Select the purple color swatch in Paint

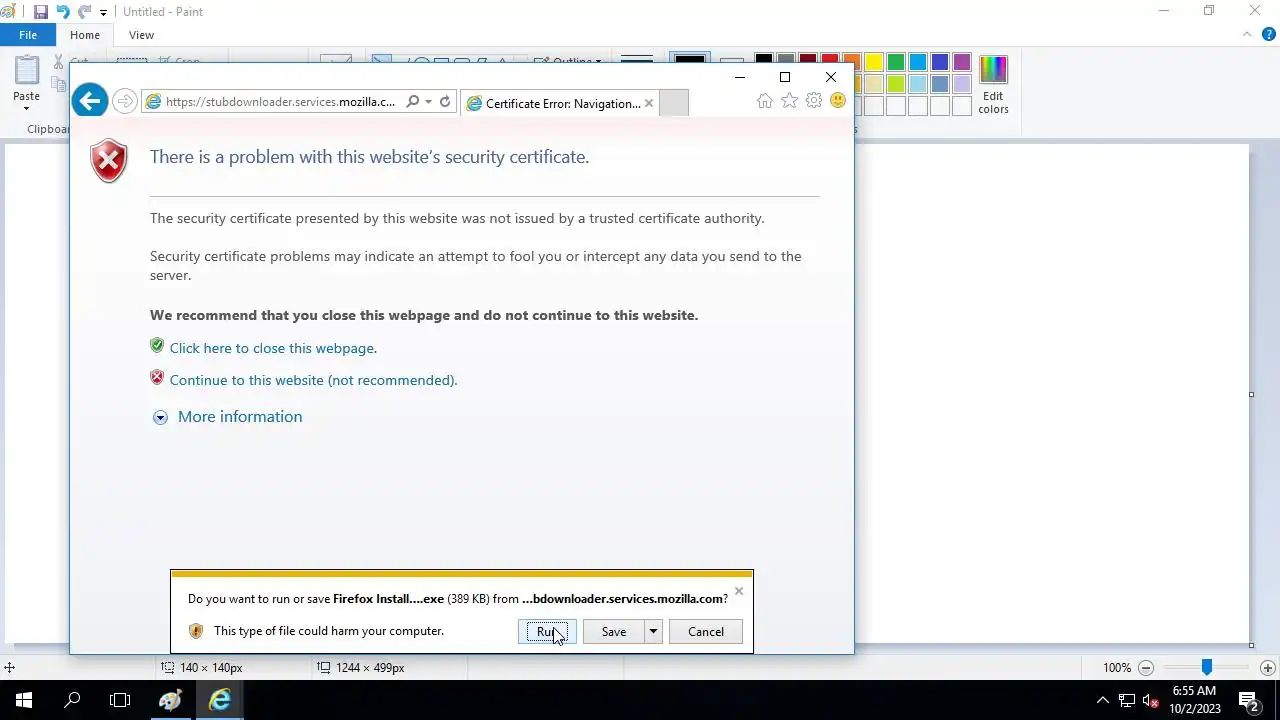(962, 62)
